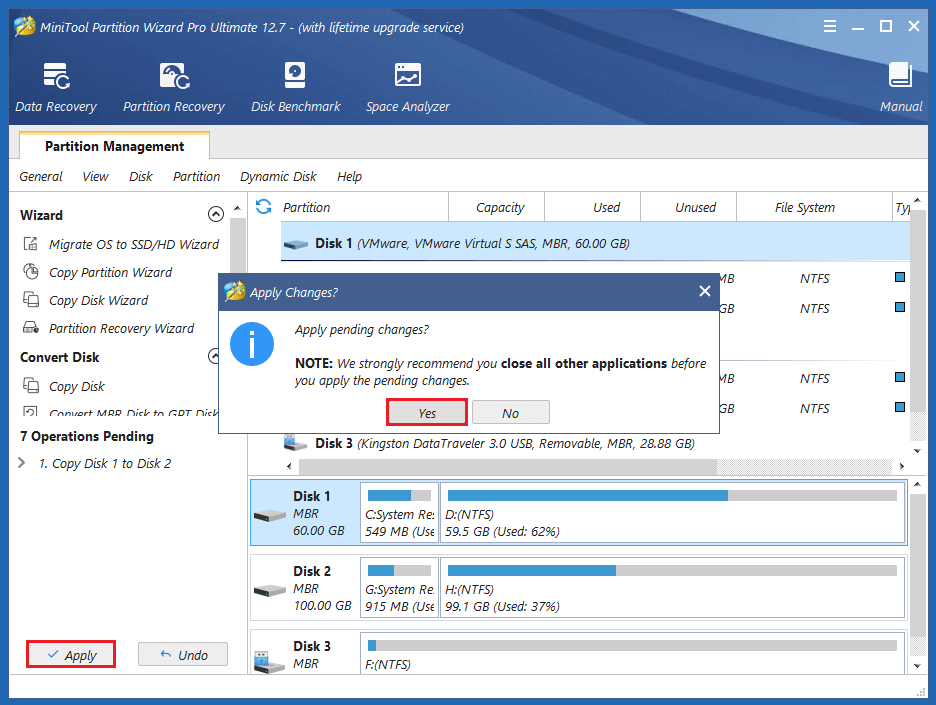This screenshot has width=936, height=705.
Task: Click the Disk 1 drive icon in the disk map
Action: pos(270,515)
